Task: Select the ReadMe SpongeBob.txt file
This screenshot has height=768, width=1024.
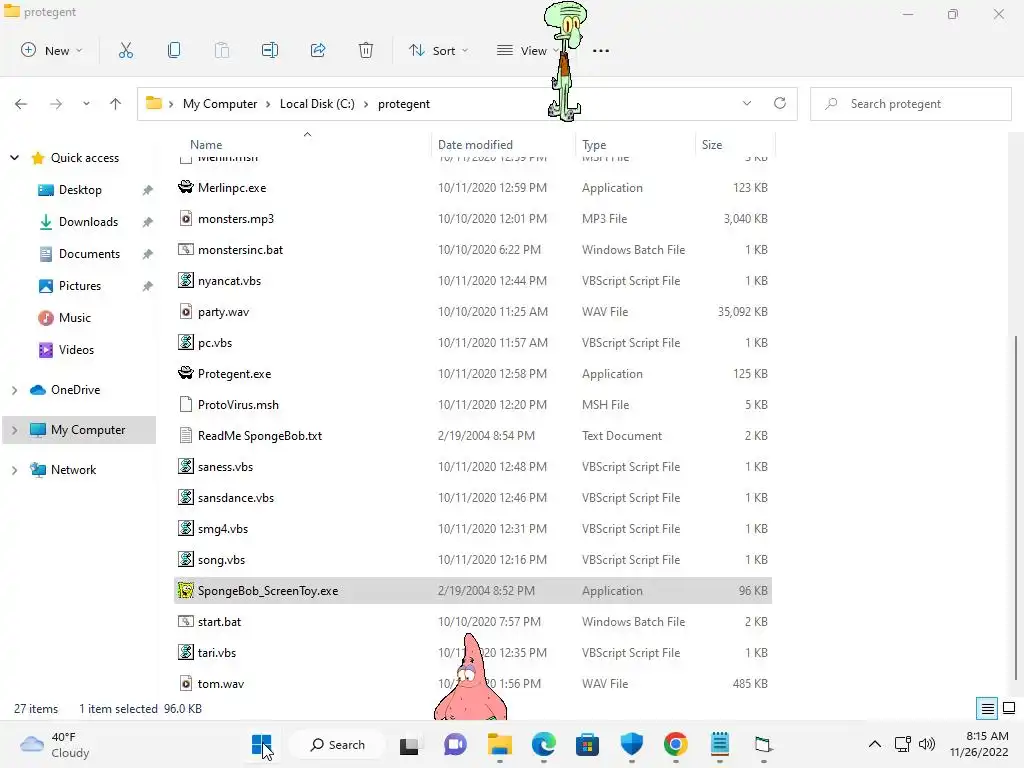Action: pyautogui.click(x=473, y=436)
